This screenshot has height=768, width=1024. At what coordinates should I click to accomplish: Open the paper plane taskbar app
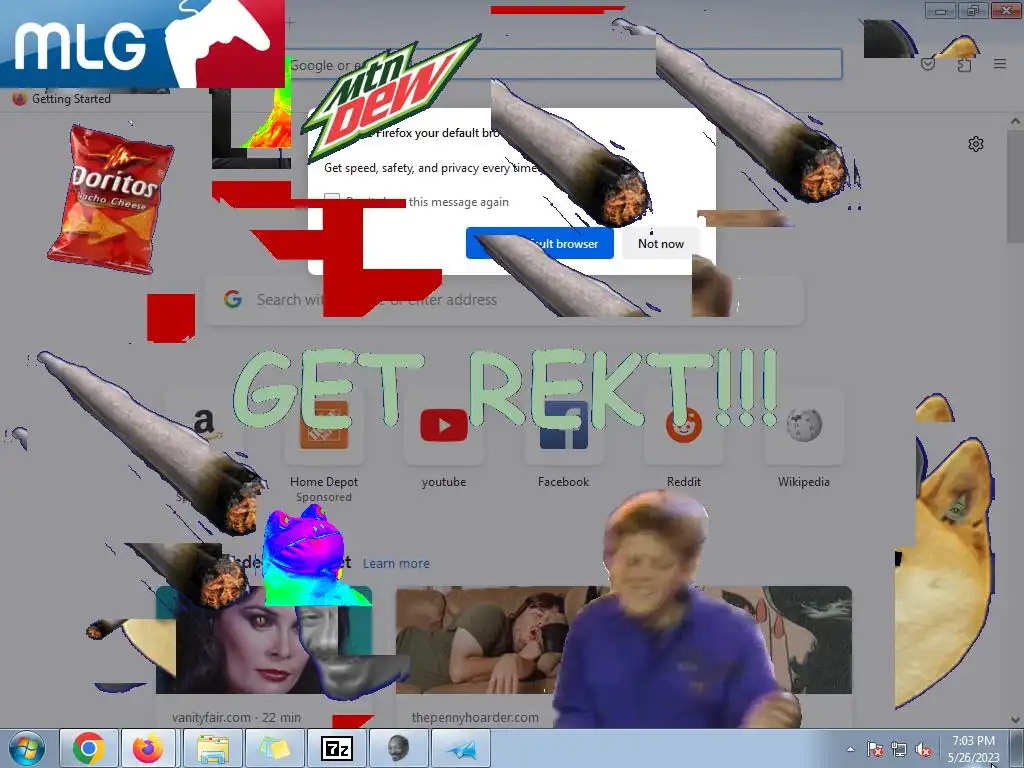pos(460,748)
